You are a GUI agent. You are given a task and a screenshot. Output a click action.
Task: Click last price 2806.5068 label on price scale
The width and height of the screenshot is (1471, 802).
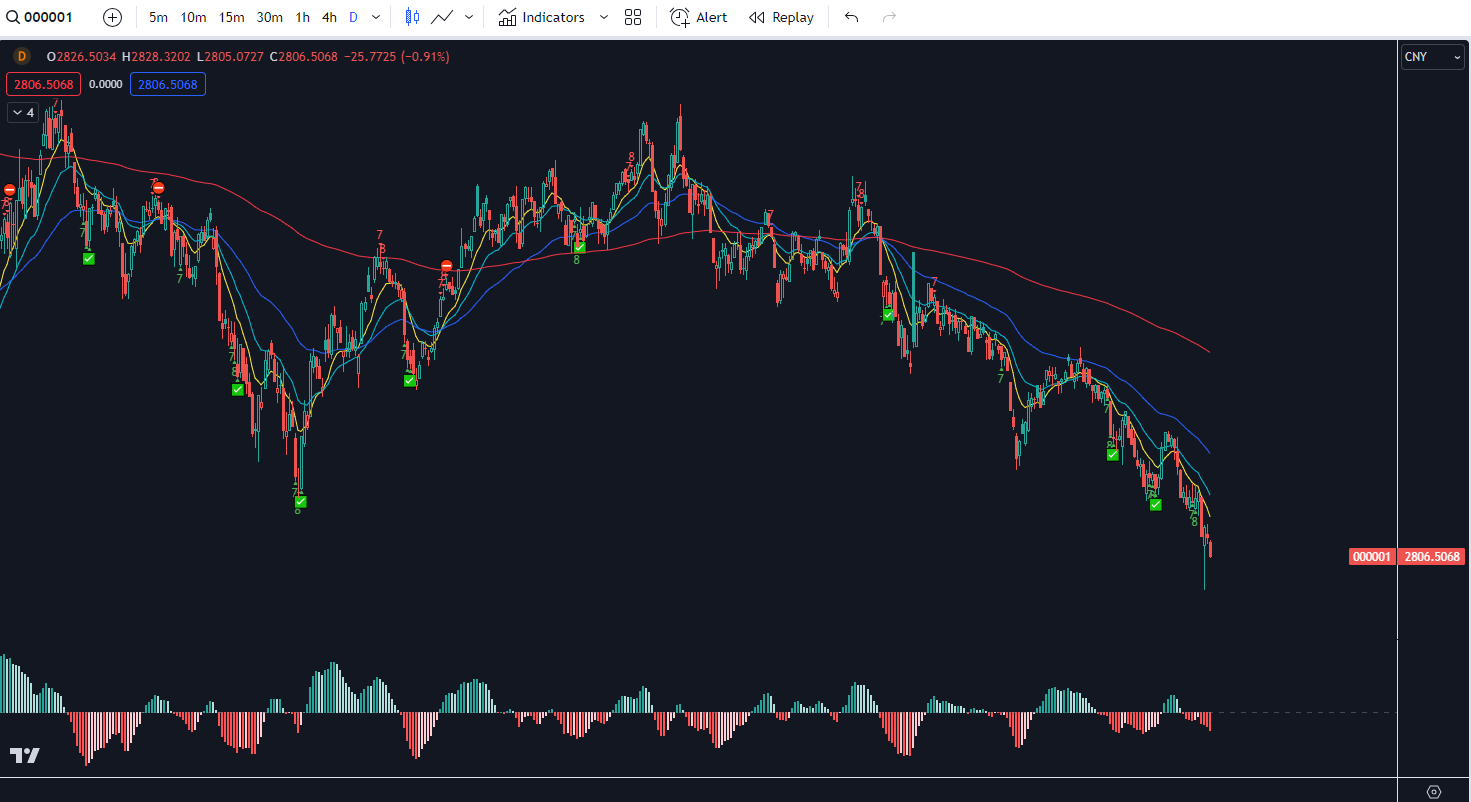click(1432, 556)
